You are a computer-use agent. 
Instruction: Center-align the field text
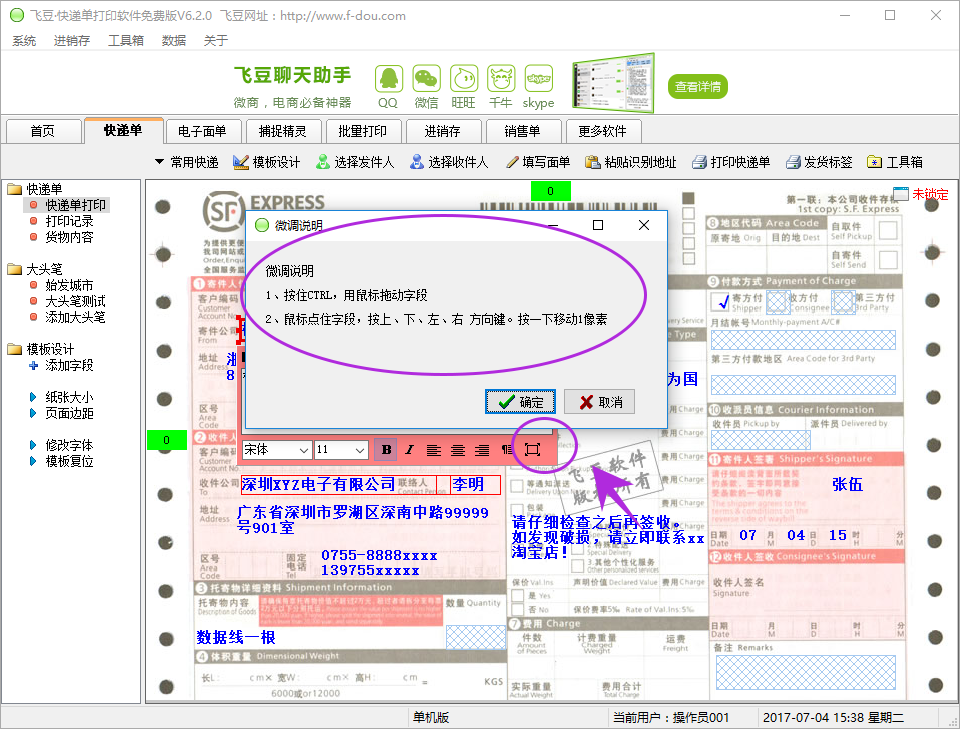(458, 450)
